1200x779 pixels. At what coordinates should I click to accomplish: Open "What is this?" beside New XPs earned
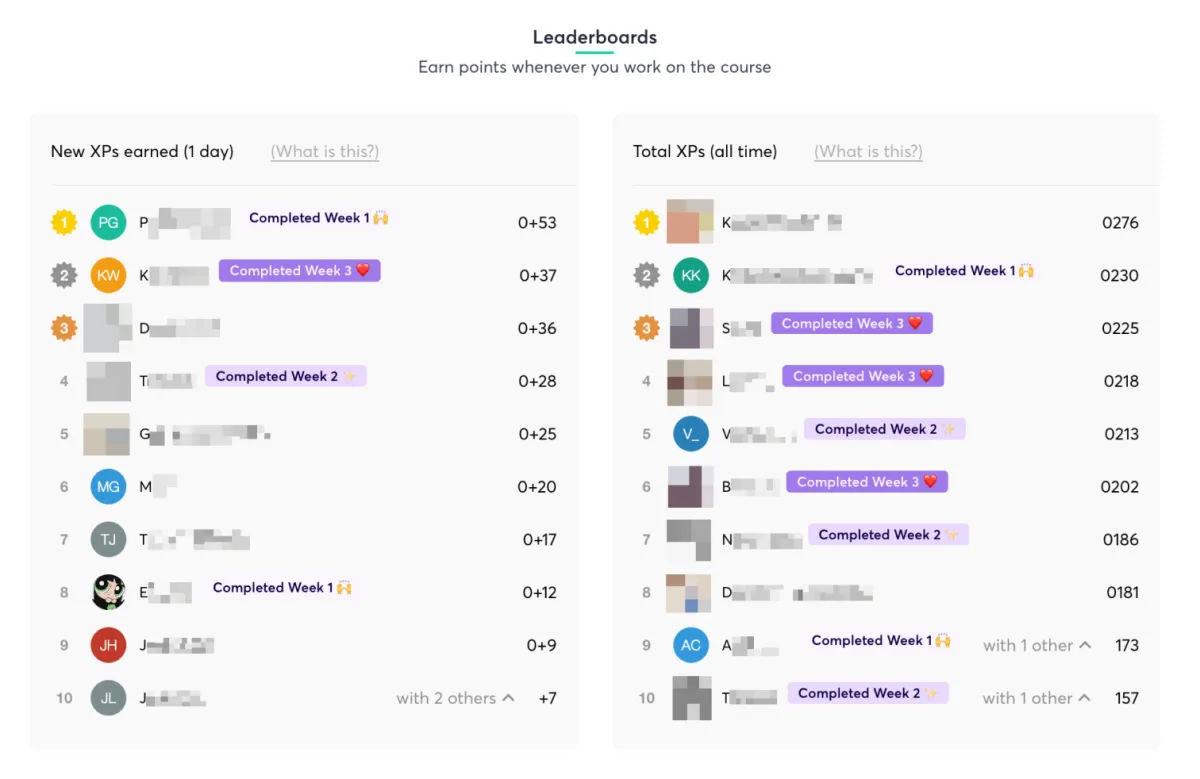(x=325, y=152)
